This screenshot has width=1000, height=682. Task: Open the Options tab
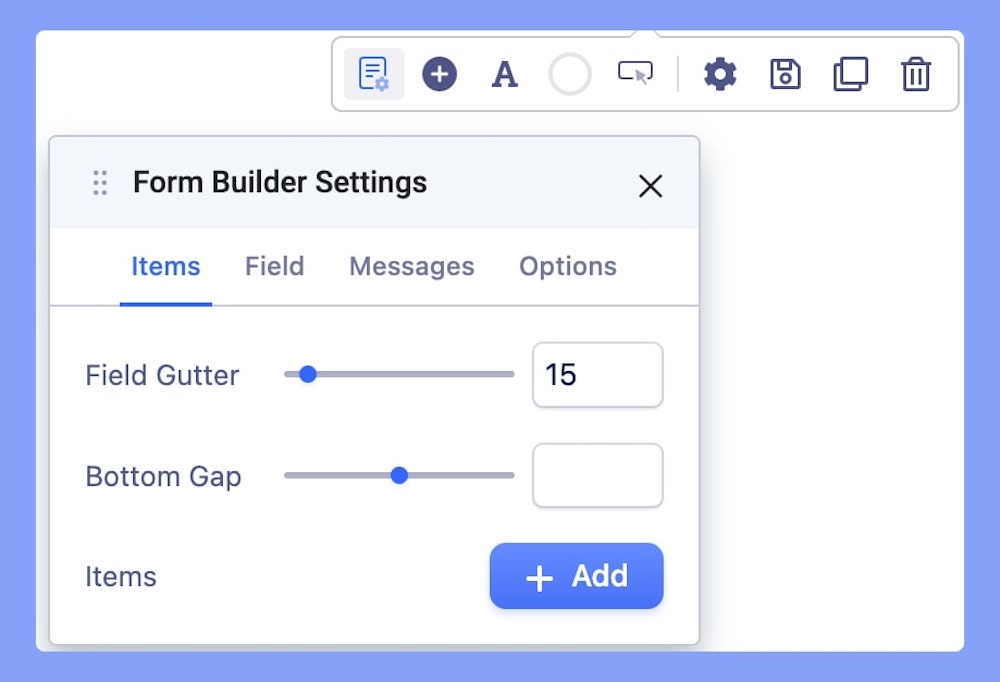pyautogui.click(x=567, y=267)
